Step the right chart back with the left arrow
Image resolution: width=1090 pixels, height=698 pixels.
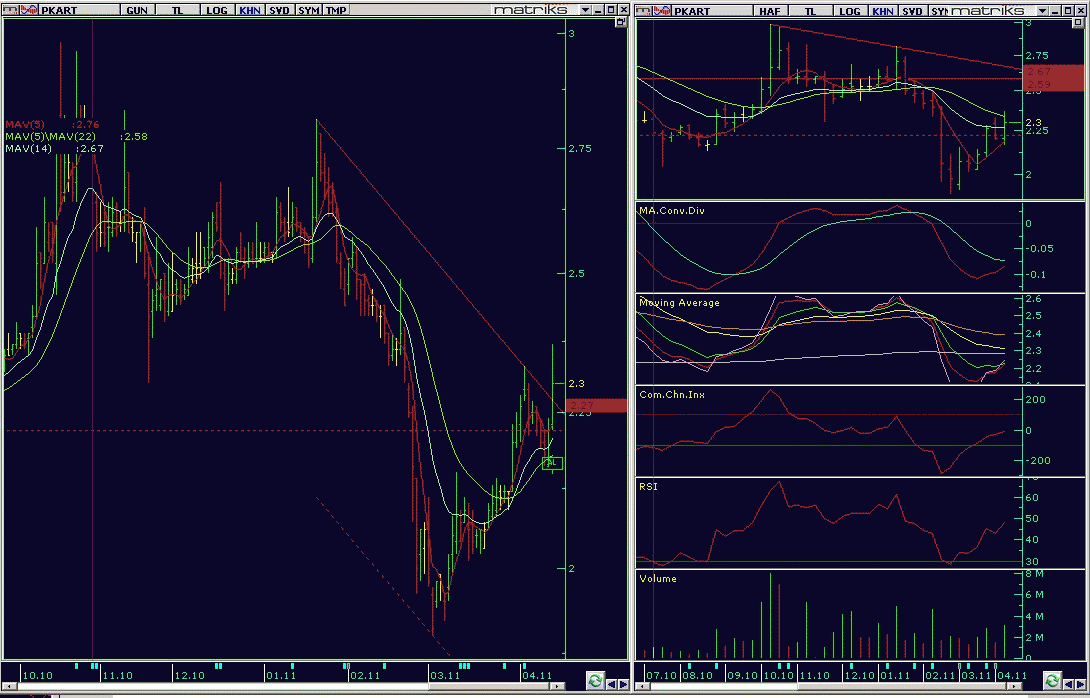1068,684
